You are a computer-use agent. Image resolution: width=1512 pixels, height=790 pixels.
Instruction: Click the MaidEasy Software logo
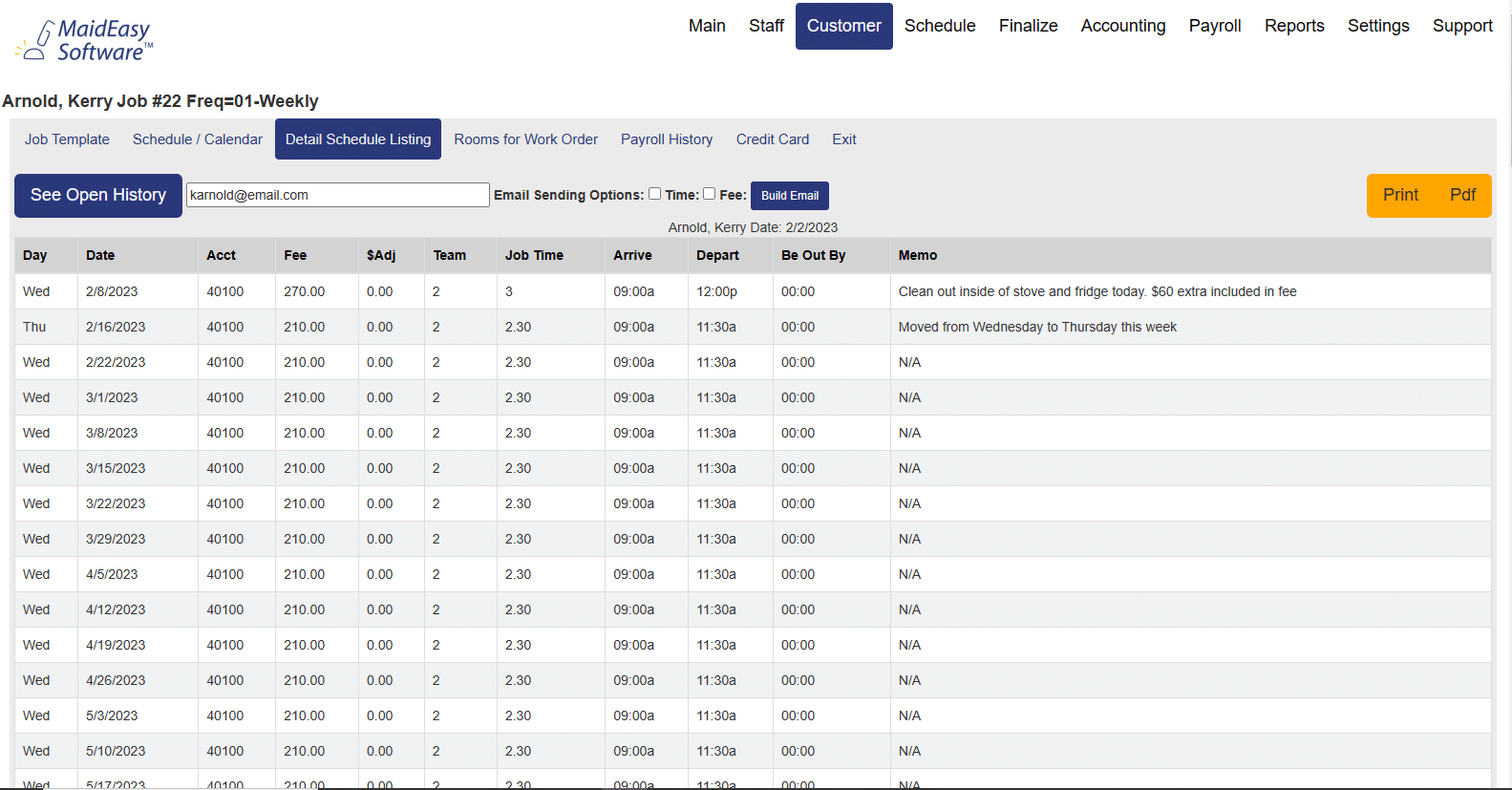tap(84, 41)
